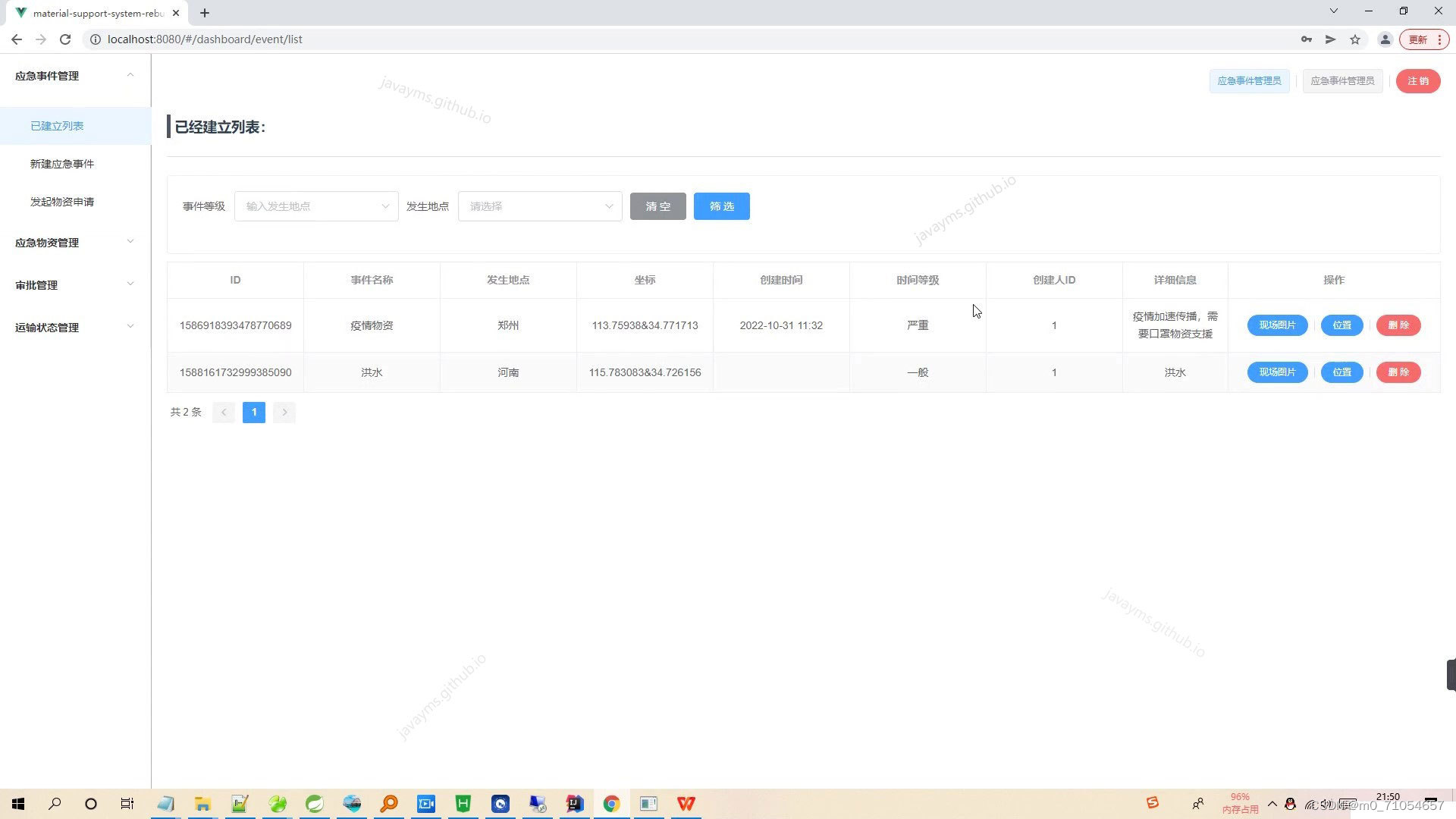
Task: View 现场图片 for the 洪水 row
Action: point(1277,372)
